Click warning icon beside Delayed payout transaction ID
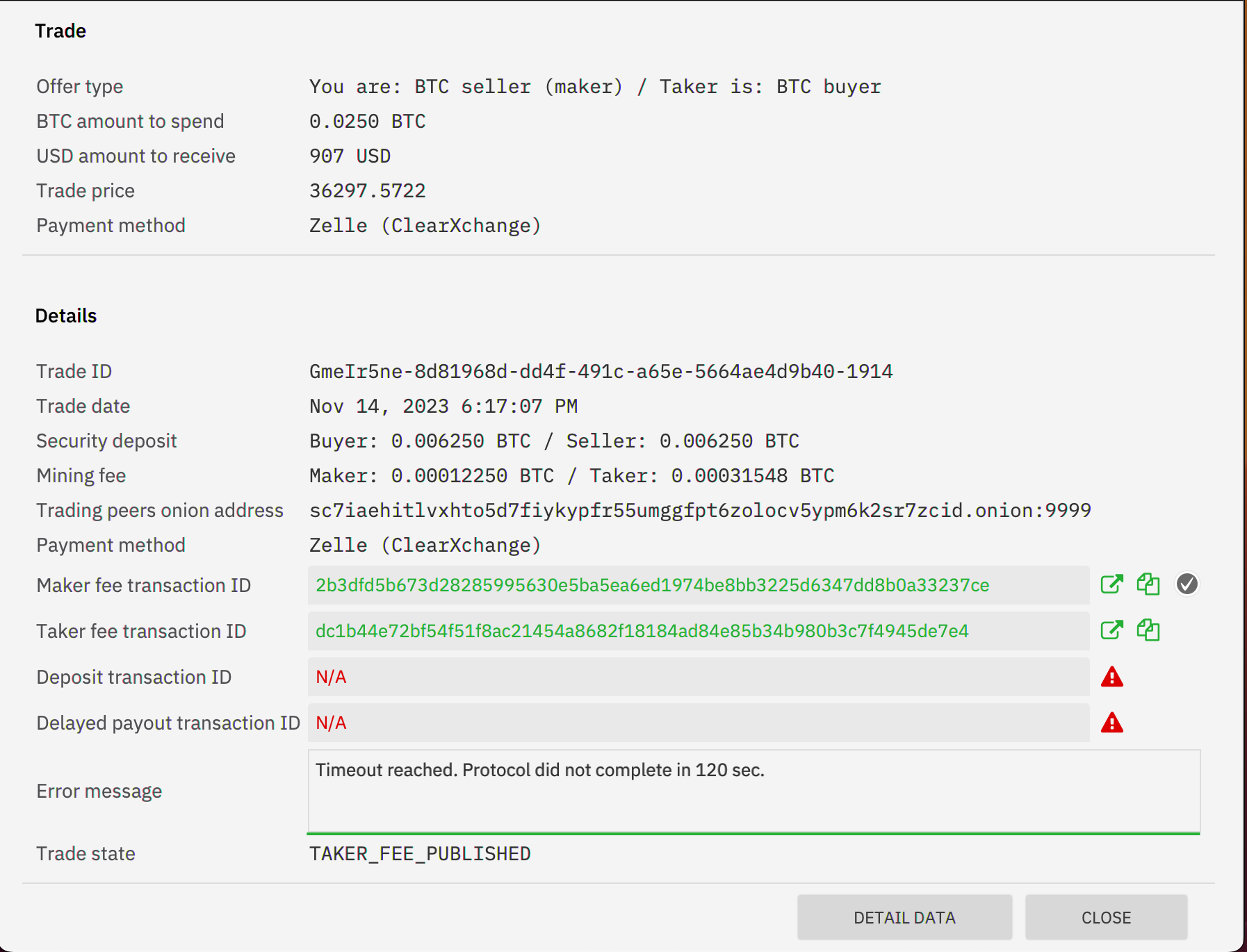 pyautogui.click(x=1113, y=723)
